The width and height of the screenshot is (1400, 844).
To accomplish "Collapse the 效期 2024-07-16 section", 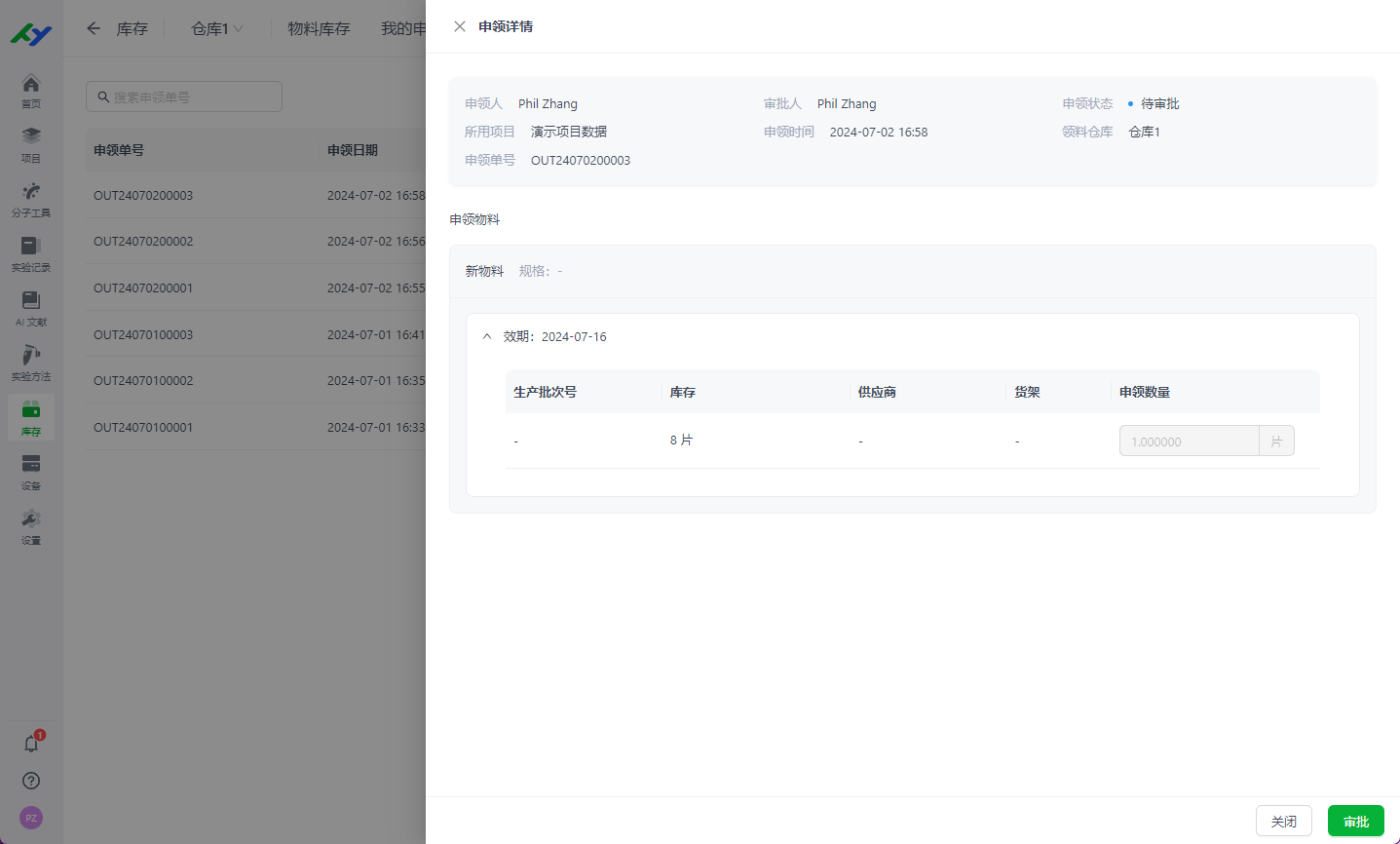I will 487,335.
